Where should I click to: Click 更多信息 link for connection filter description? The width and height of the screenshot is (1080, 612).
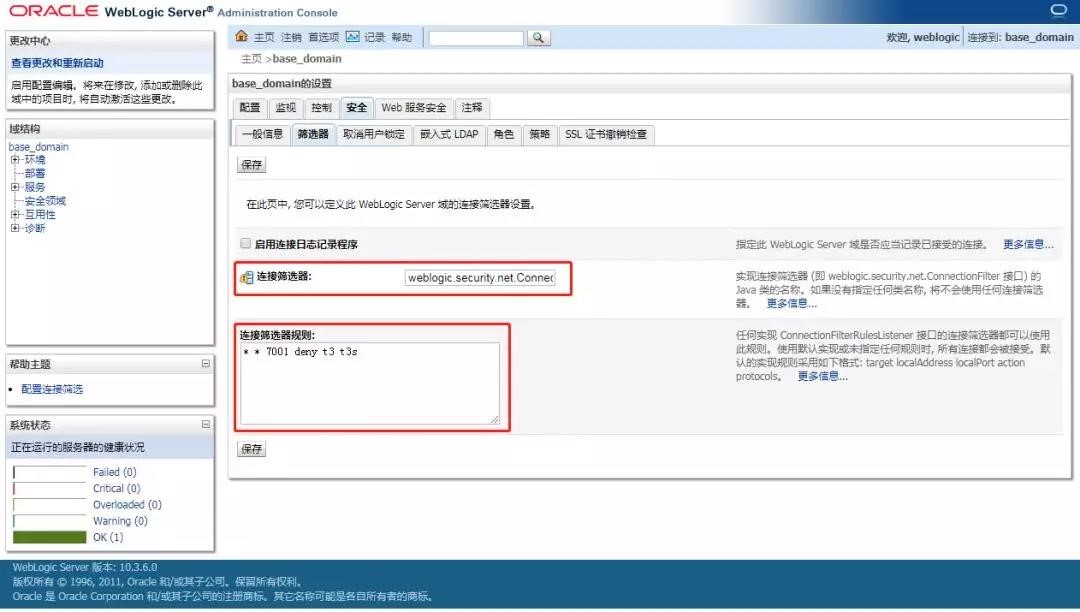[x=791, y=304]
